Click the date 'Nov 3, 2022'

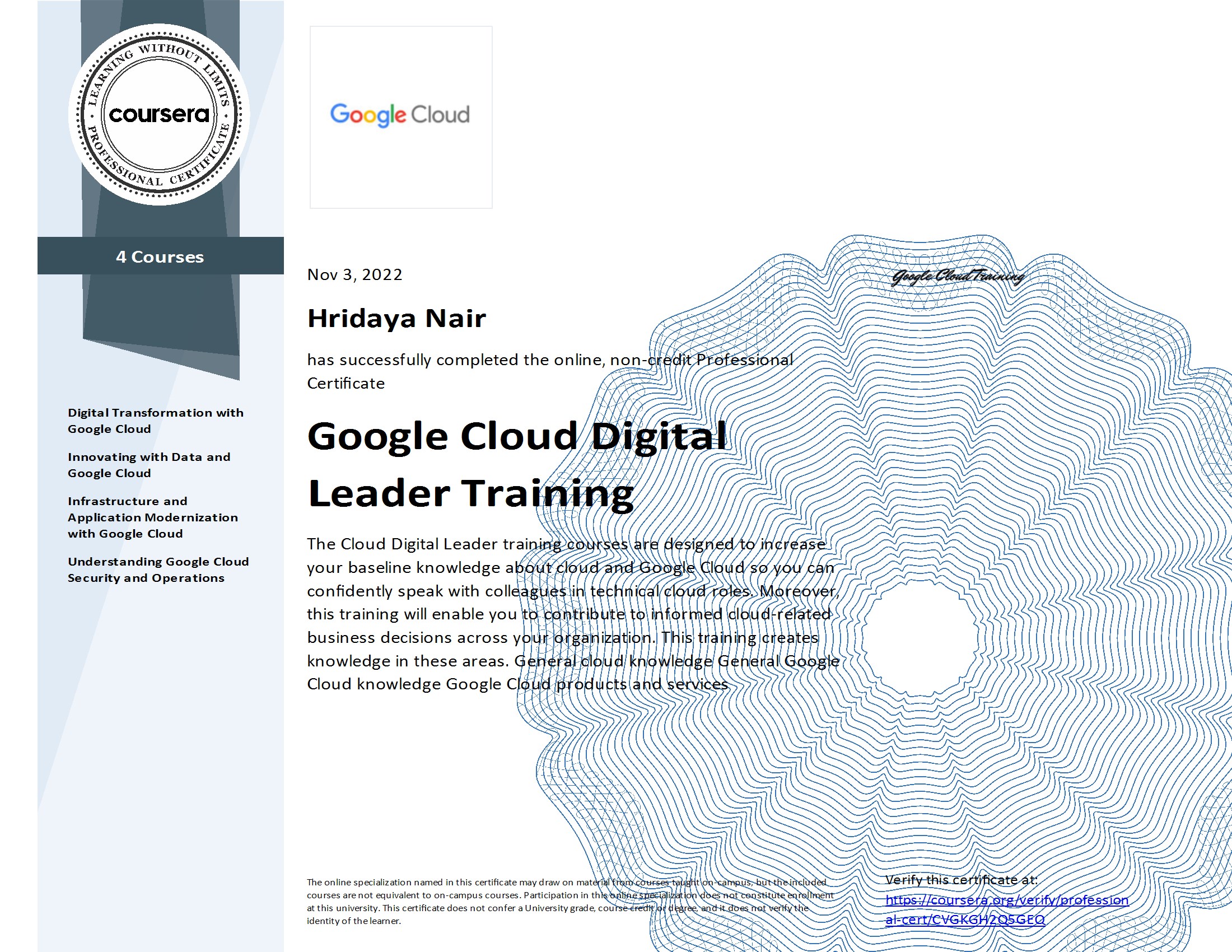tap(354, 274)
